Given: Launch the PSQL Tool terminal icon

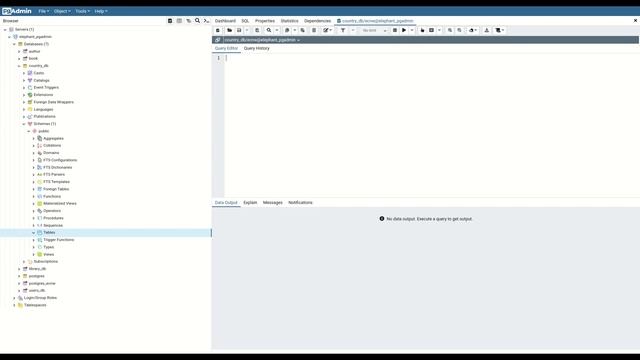Looking at the screenshot, I should [x=207, y=21].
